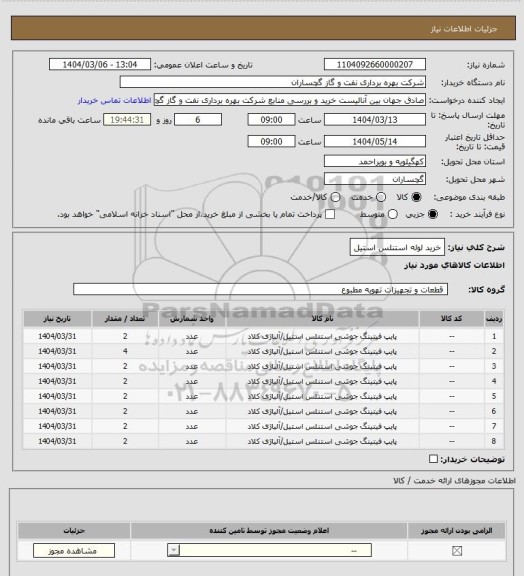Click the اعلام وضعیت مجوز توسط تامین کننده header

(269, 530)
